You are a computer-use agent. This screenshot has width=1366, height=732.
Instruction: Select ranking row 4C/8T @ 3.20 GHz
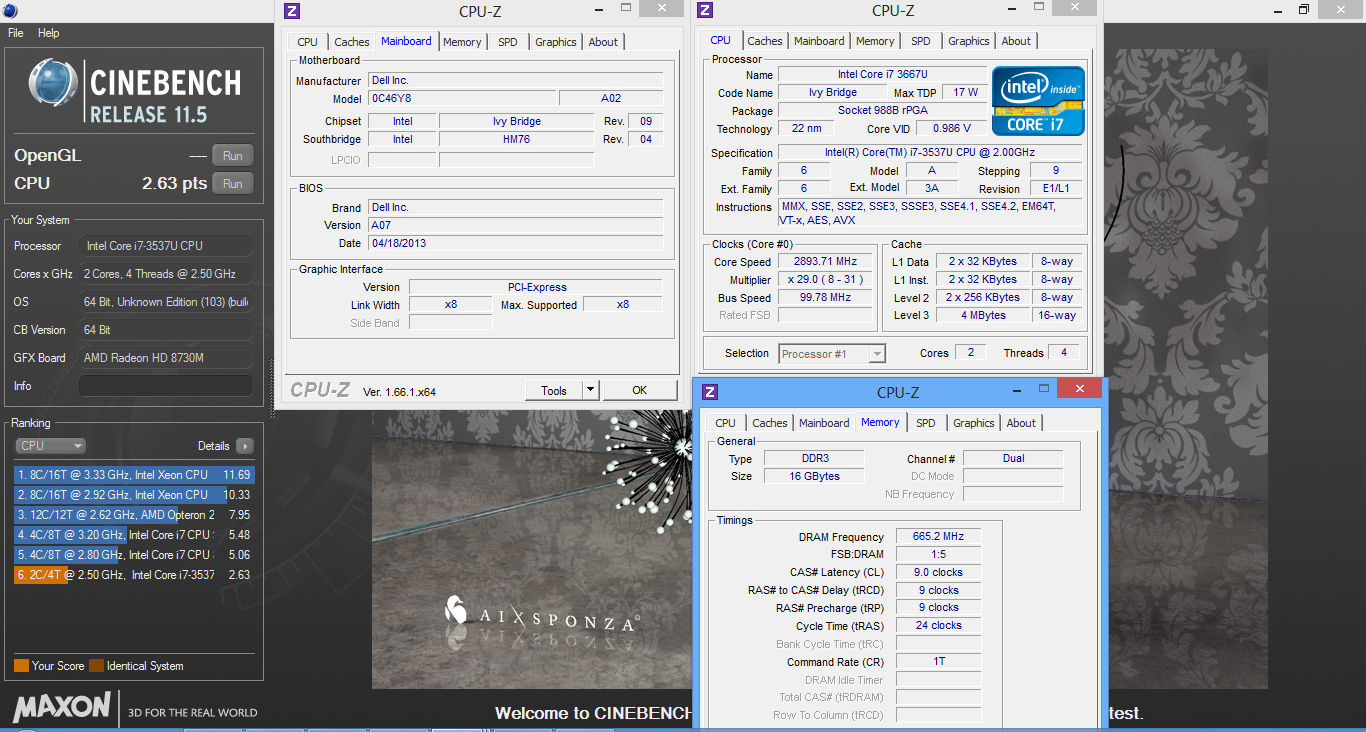point(134,535)
